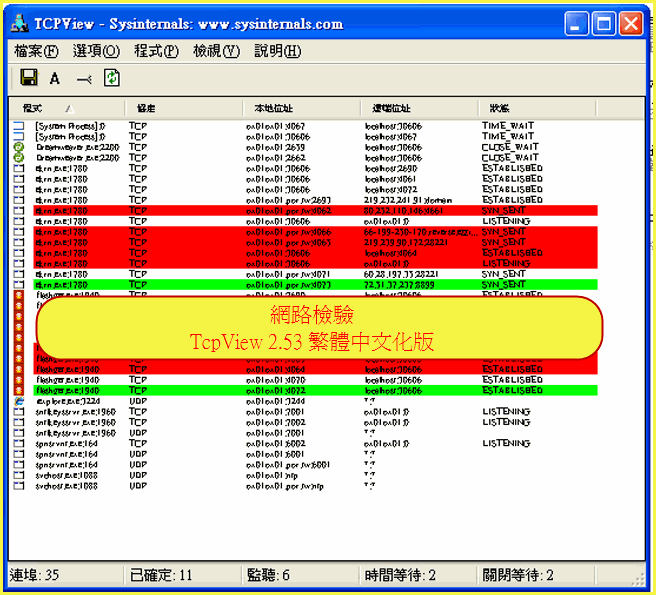656x595 pixels.
Task: Open the 檢視(V) menu
Action: click(x=217, y=51)
